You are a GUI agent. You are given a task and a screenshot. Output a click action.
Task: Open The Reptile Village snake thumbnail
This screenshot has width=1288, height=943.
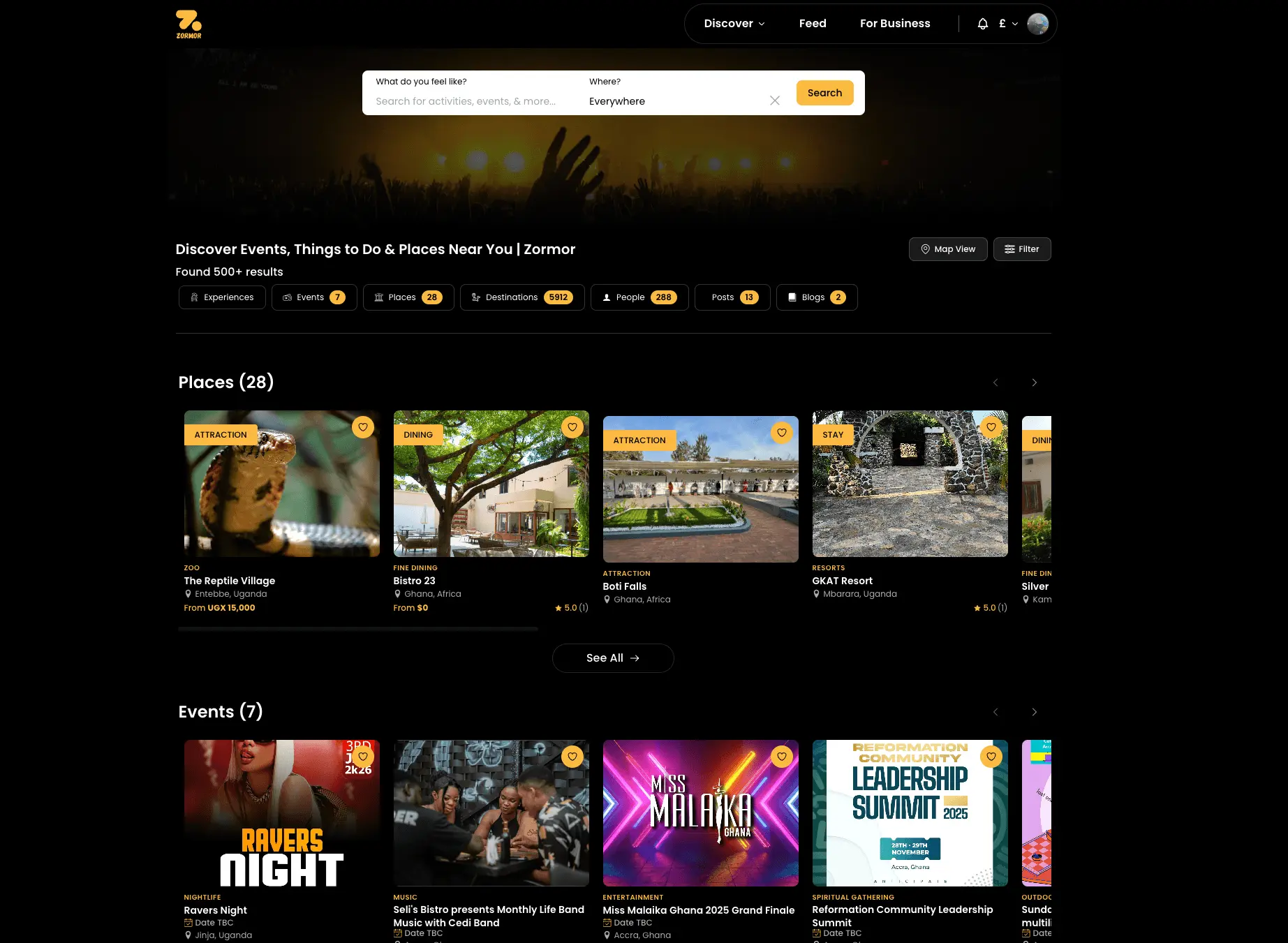tap(282, 484)
